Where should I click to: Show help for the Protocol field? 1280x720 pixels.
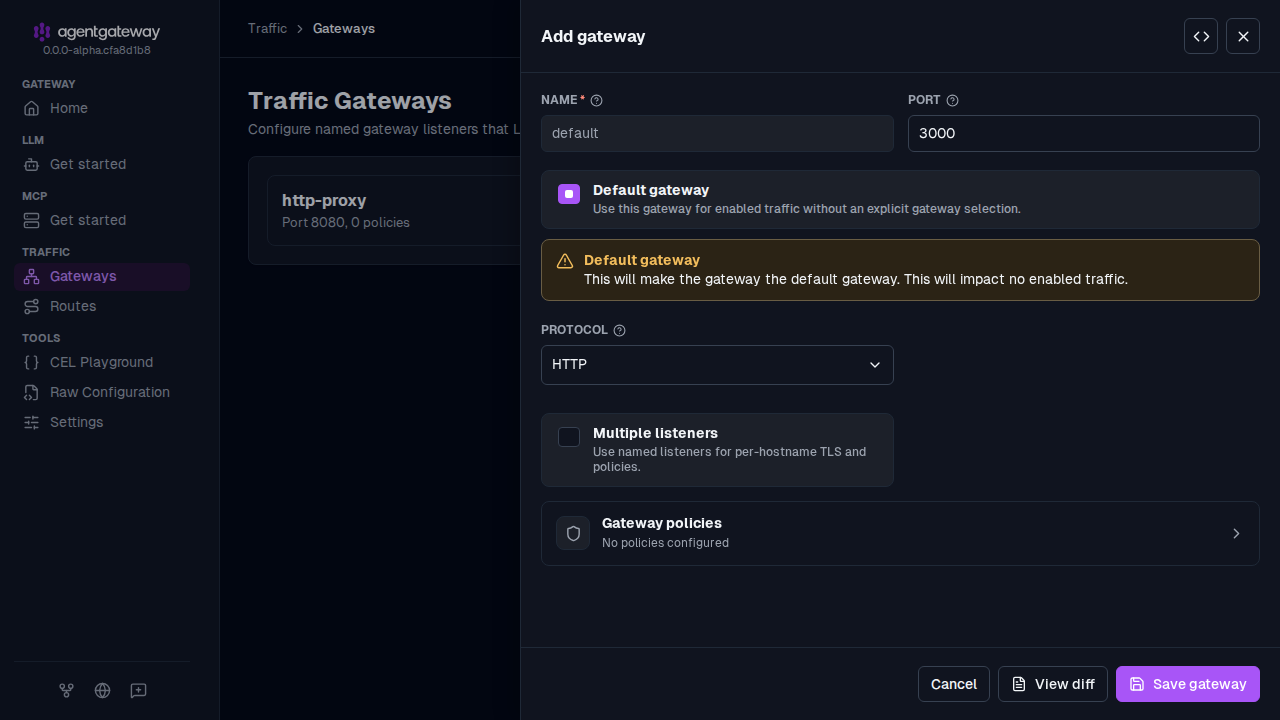(x=620, y=330)
